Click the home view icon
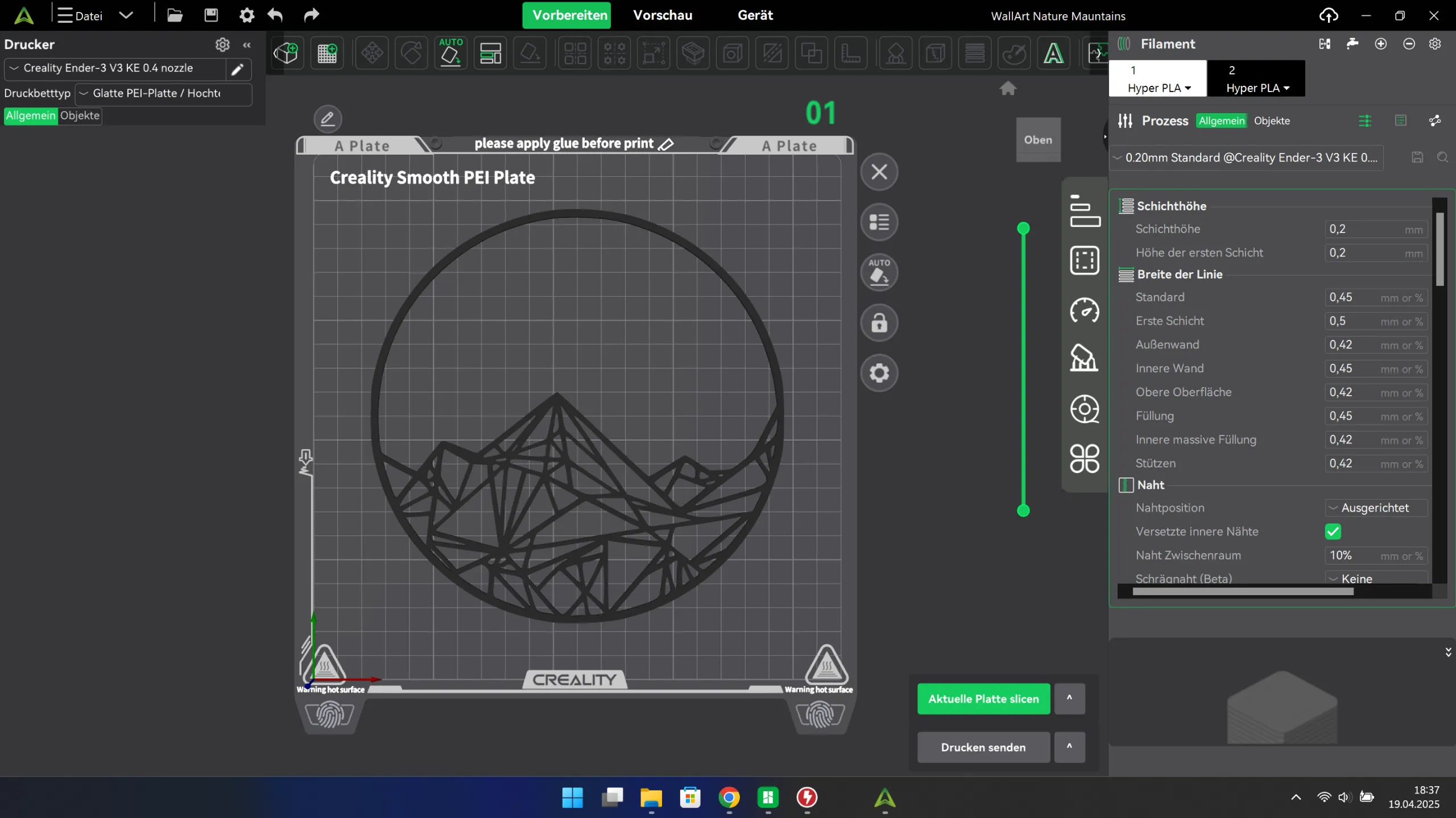This screenshot has width=1456, height=818. coord(1008,88)
